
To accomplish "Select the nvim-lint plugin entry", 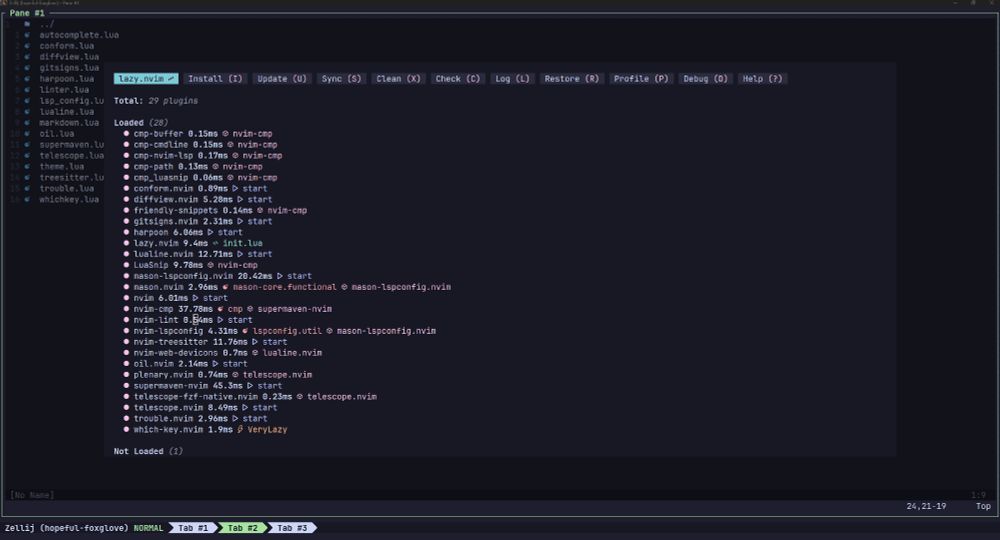I will tap(156, 319).
